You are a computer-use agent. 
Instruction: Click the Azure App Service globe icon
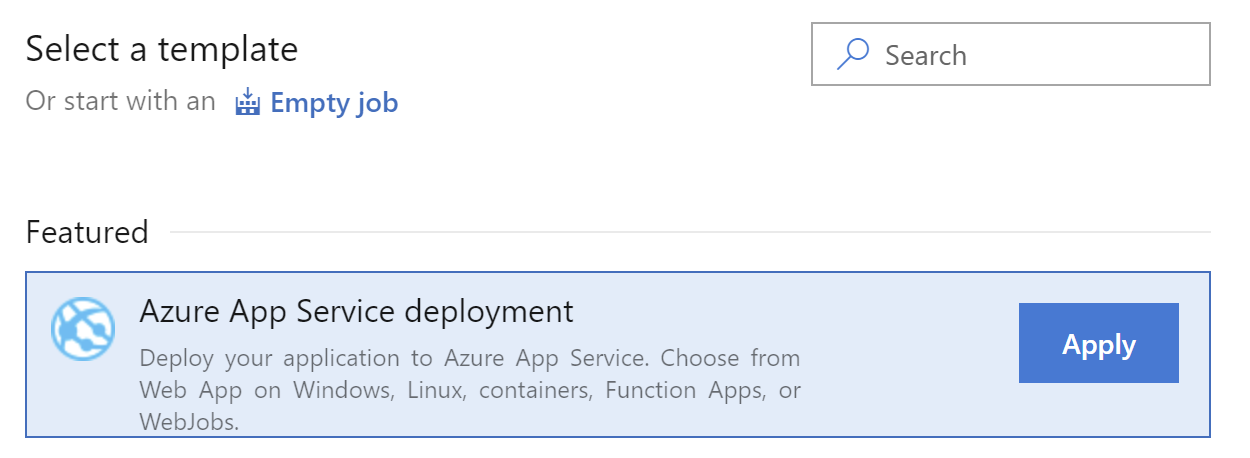pyautogui.click(x=83, y=329)
